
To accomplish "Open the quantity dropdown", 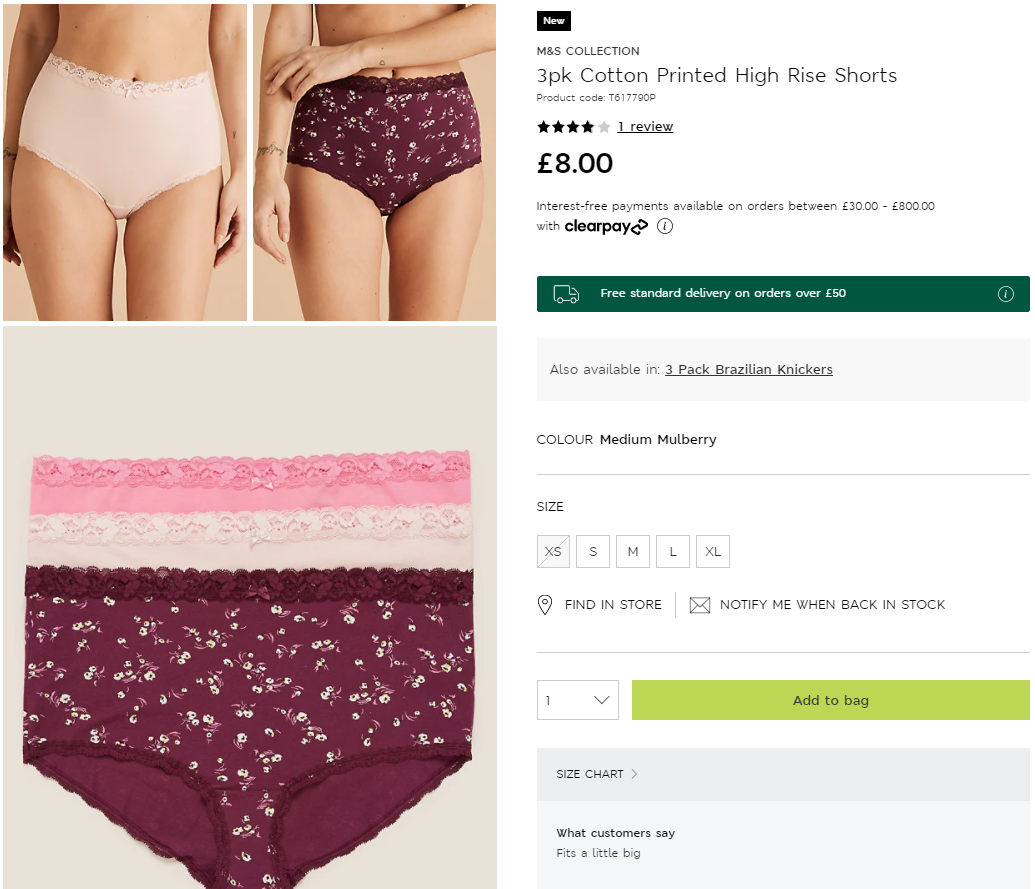I will point(578,700).
